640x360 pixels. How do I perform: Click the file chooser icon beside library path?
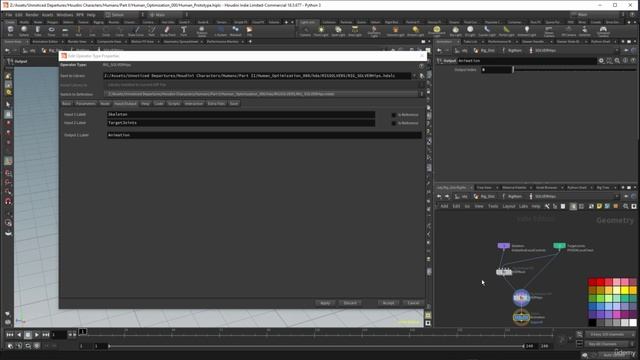pos(422,76)
